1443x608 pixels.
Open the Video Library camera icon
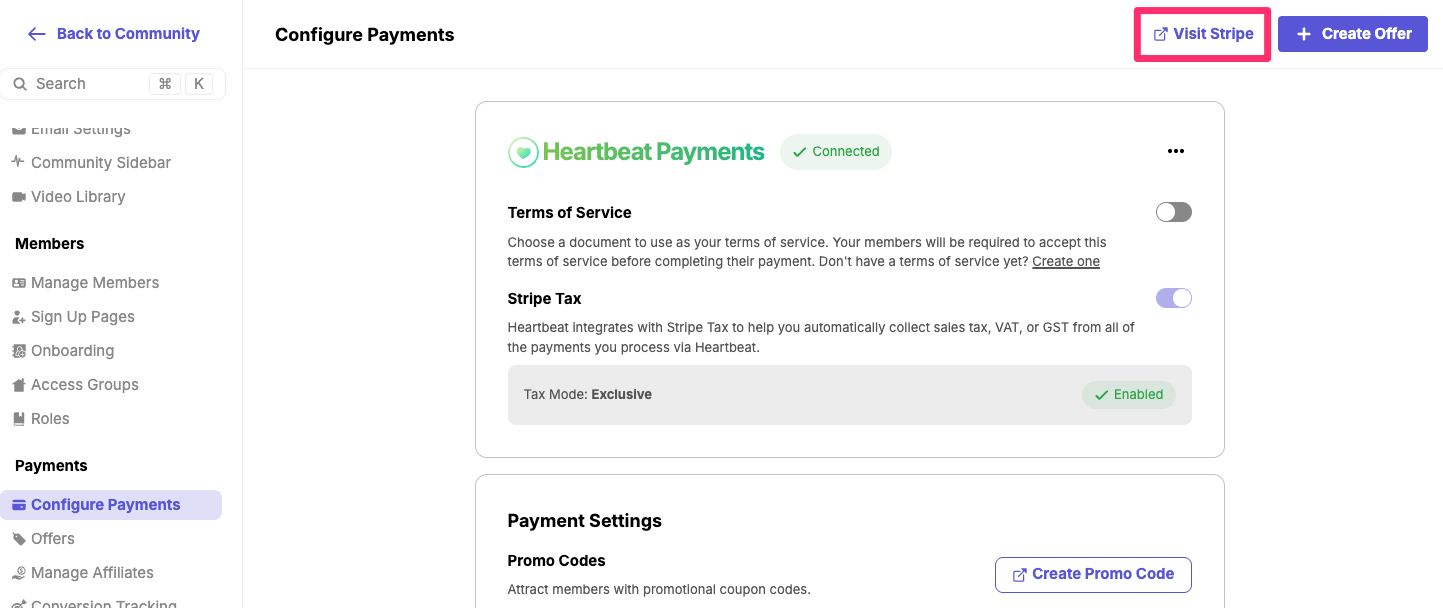pyautogui.click(x=19, y=197)
